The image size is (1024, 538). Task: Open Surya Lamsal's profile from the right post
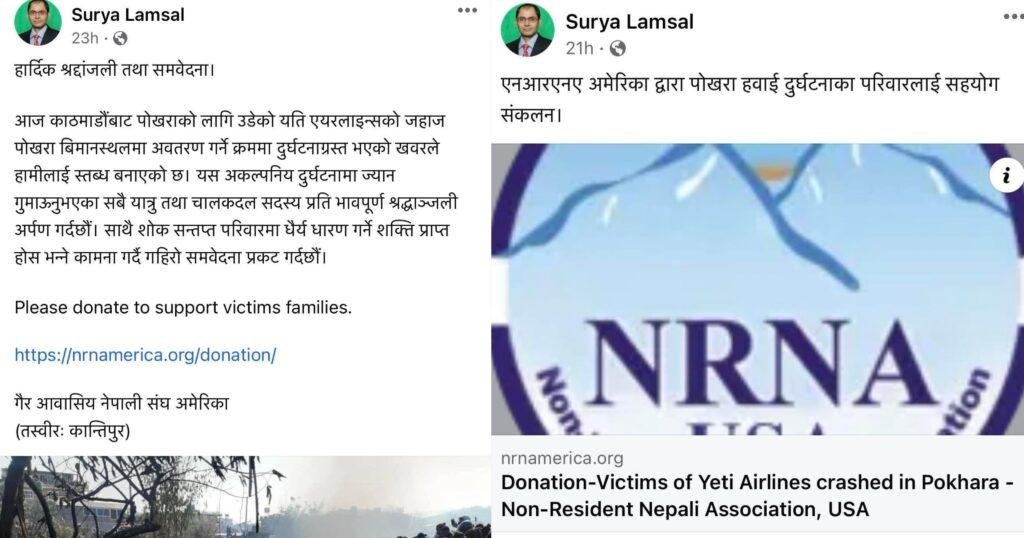coord(630,22)
